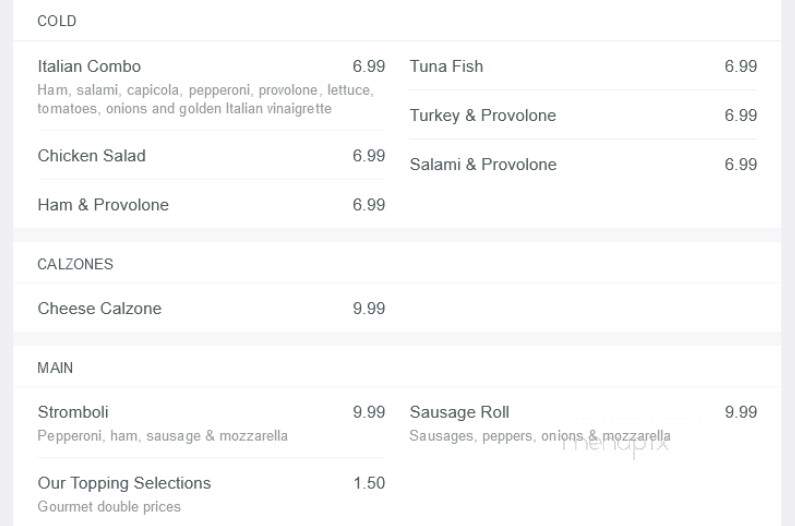Click the 1.50 topping price

click(x=369, y=483)
